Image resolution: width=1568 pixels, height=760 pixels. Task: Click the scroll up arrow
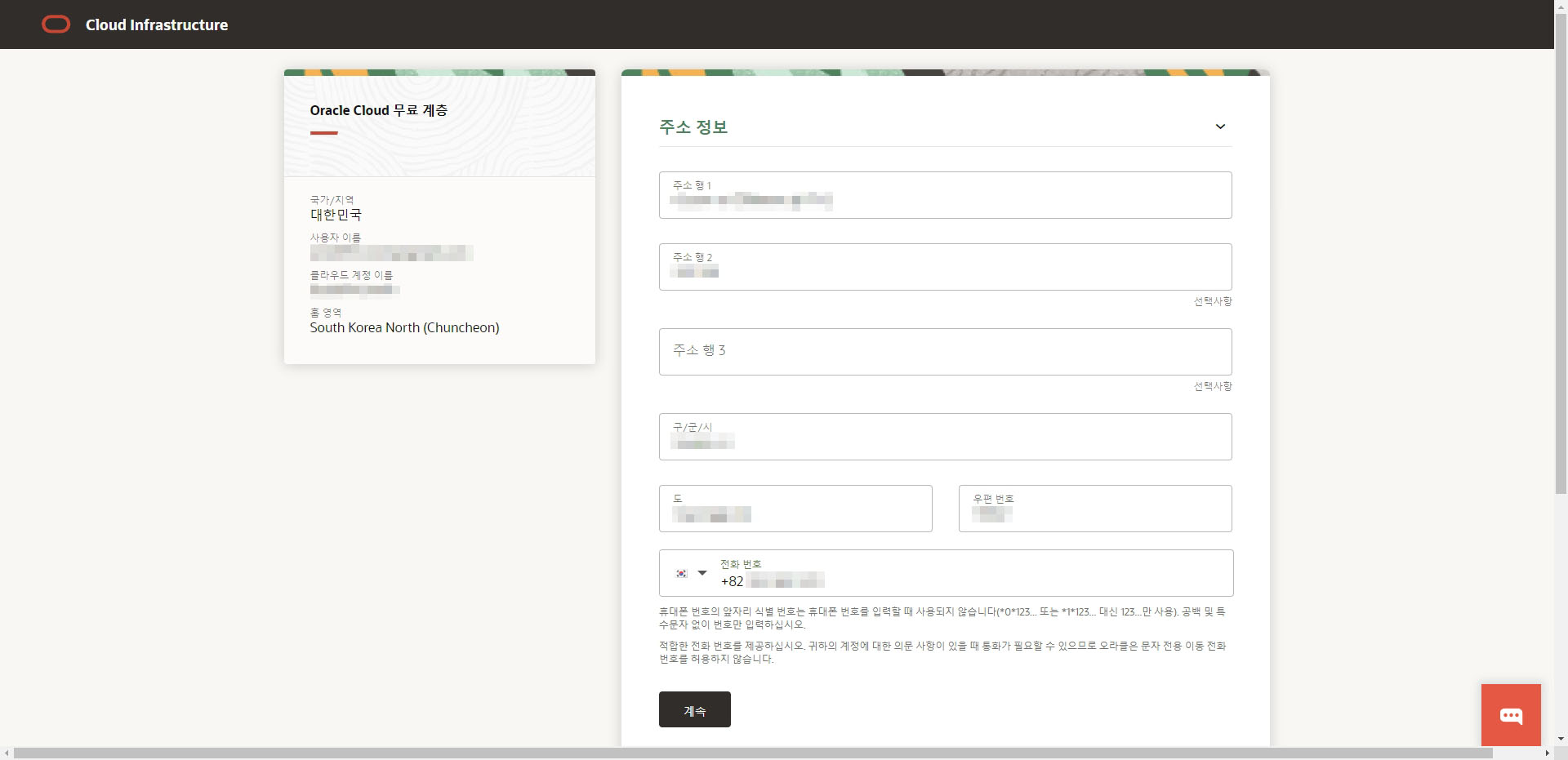pos(1561,7)
